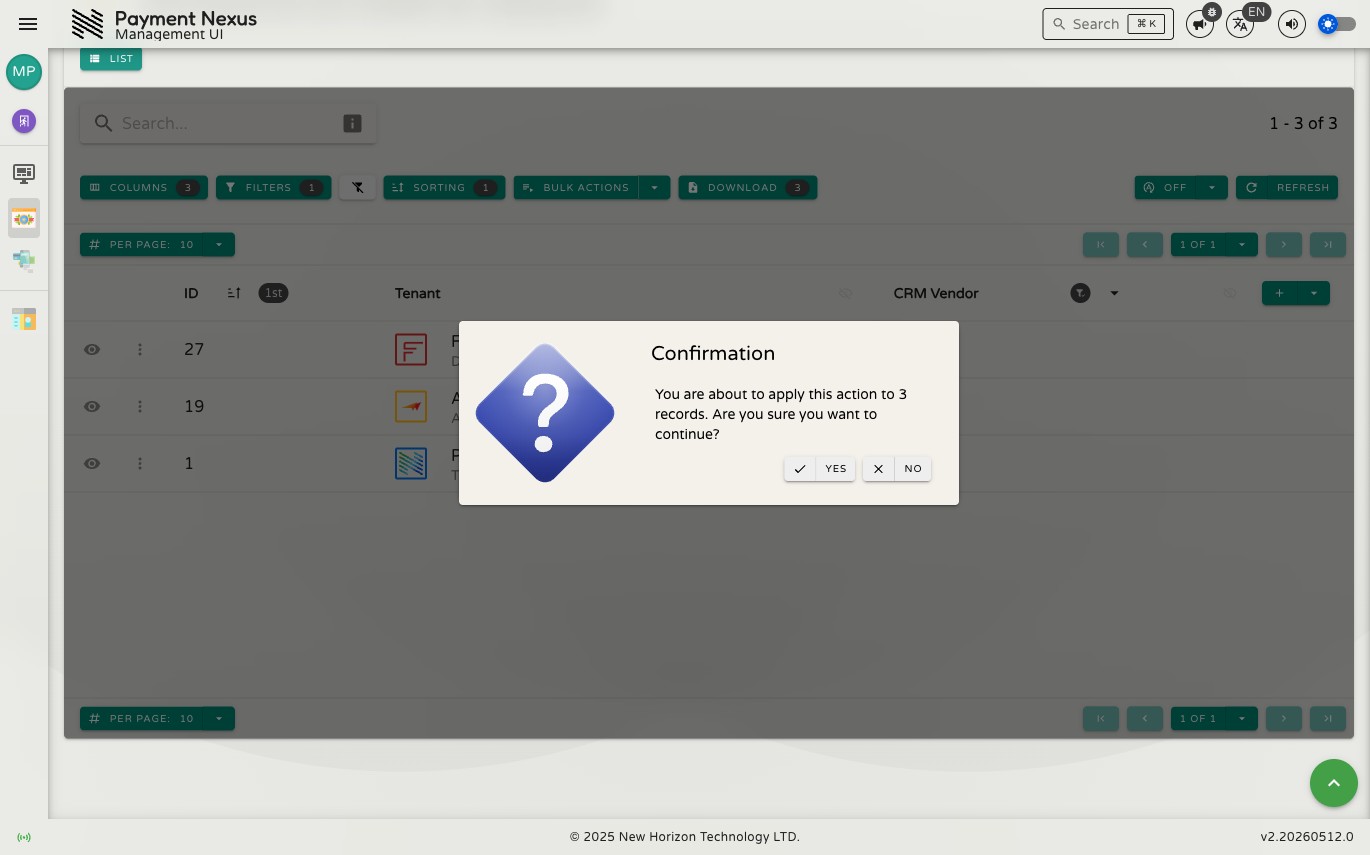Go to last page in bottom pagination
1370x855 pixels.
(x=1328, y=718)
